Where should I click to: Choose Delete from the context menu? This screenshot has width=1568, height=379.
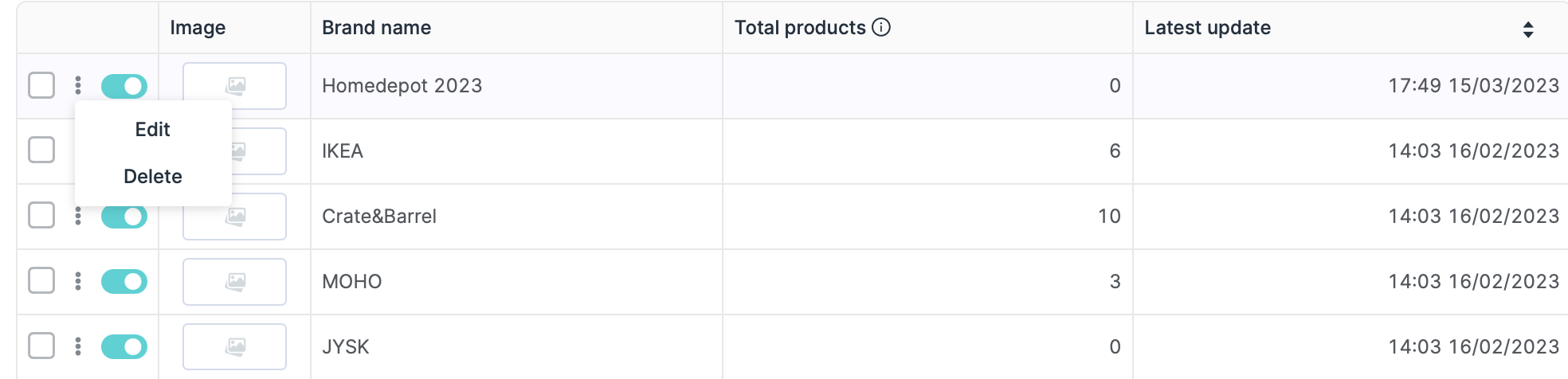(152, 177)
